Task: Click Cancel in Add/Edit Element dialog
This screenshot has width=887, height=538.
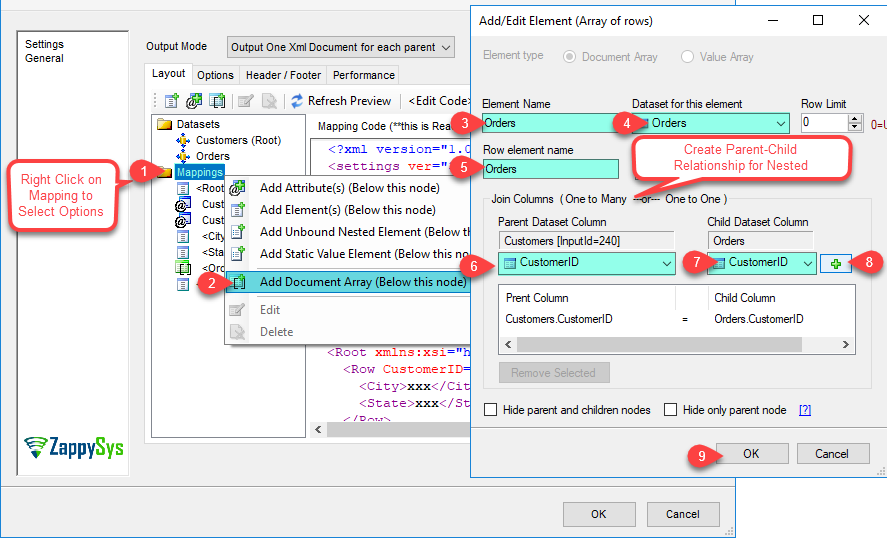Action: point(832,454)
